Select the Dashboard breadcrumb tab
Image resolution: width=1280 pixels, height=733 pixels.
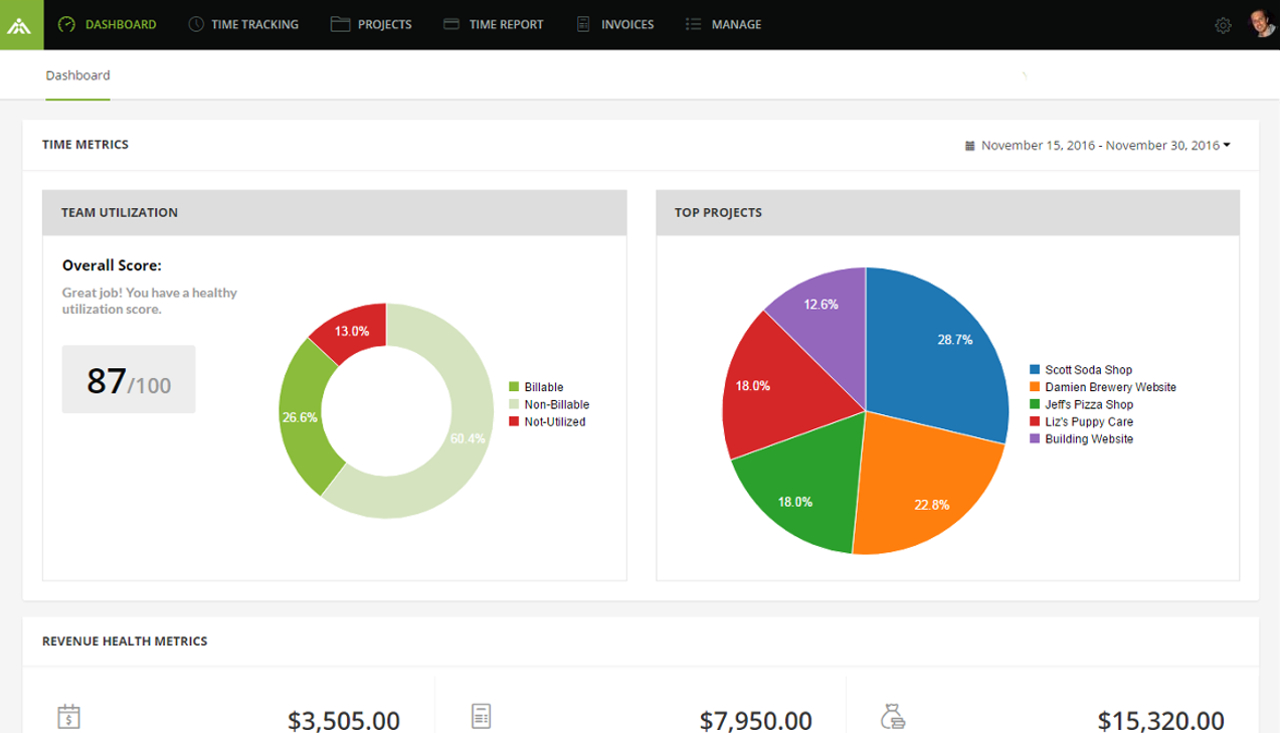point(77,75)
